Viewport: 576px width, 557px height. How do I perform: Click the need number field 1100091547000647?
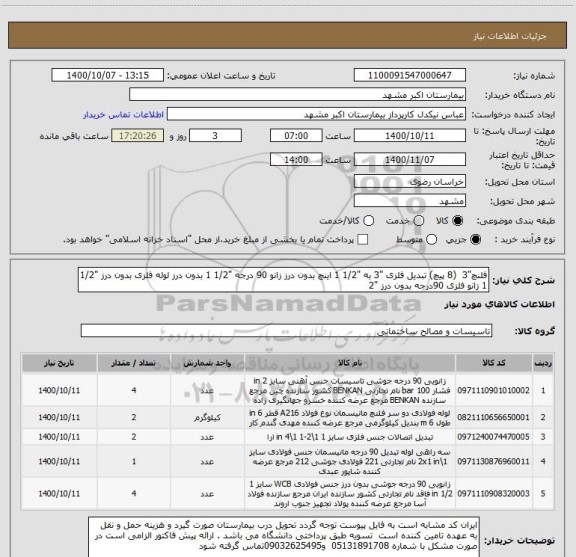pyautogui.click(x=410, y=75)
